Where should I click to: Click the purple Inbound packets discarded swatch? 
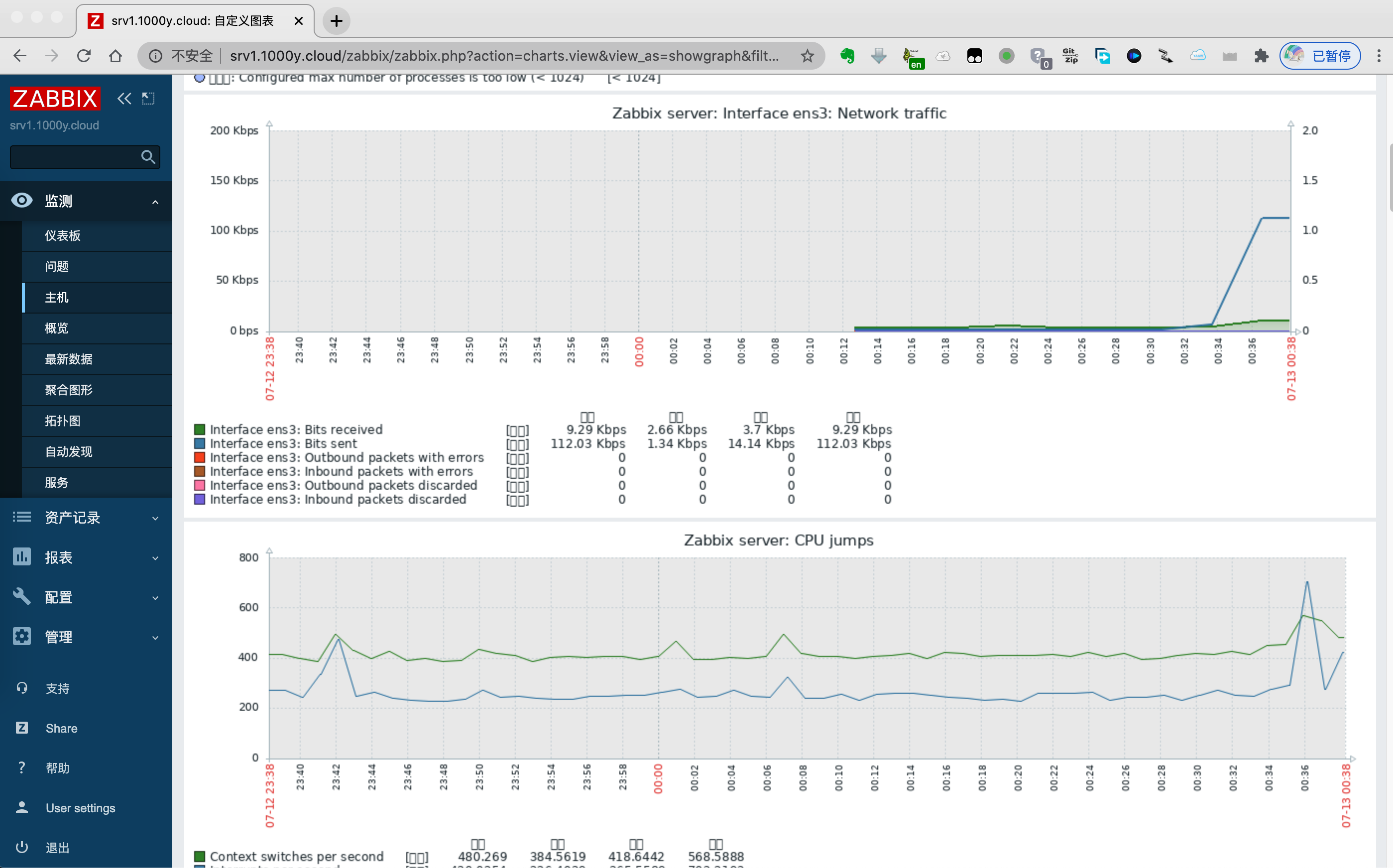pyautogui.click(x=200, y=499)
